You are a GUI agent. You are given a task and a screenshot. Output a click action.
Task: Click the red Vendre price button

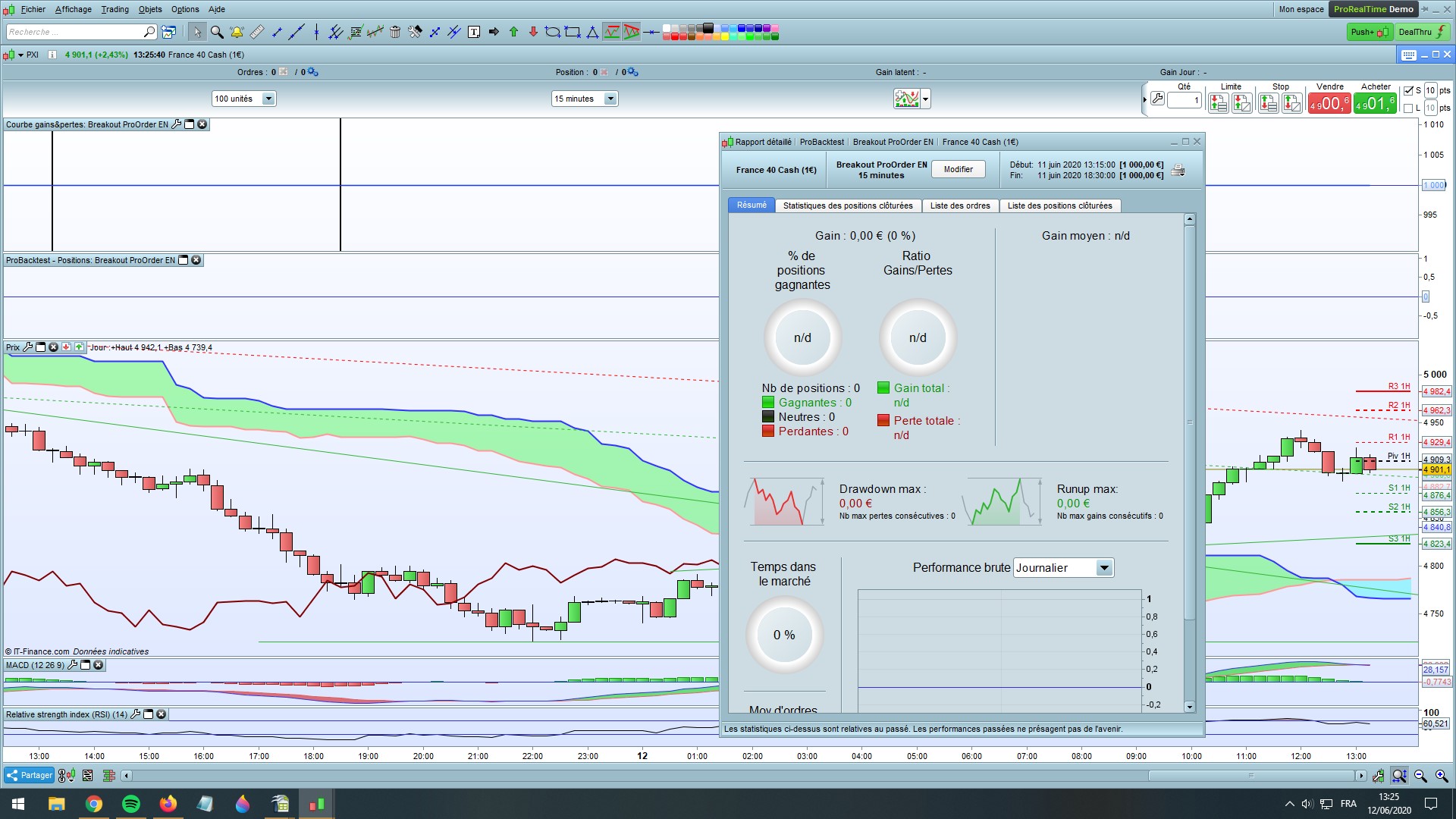click(x=1329, y=103)
